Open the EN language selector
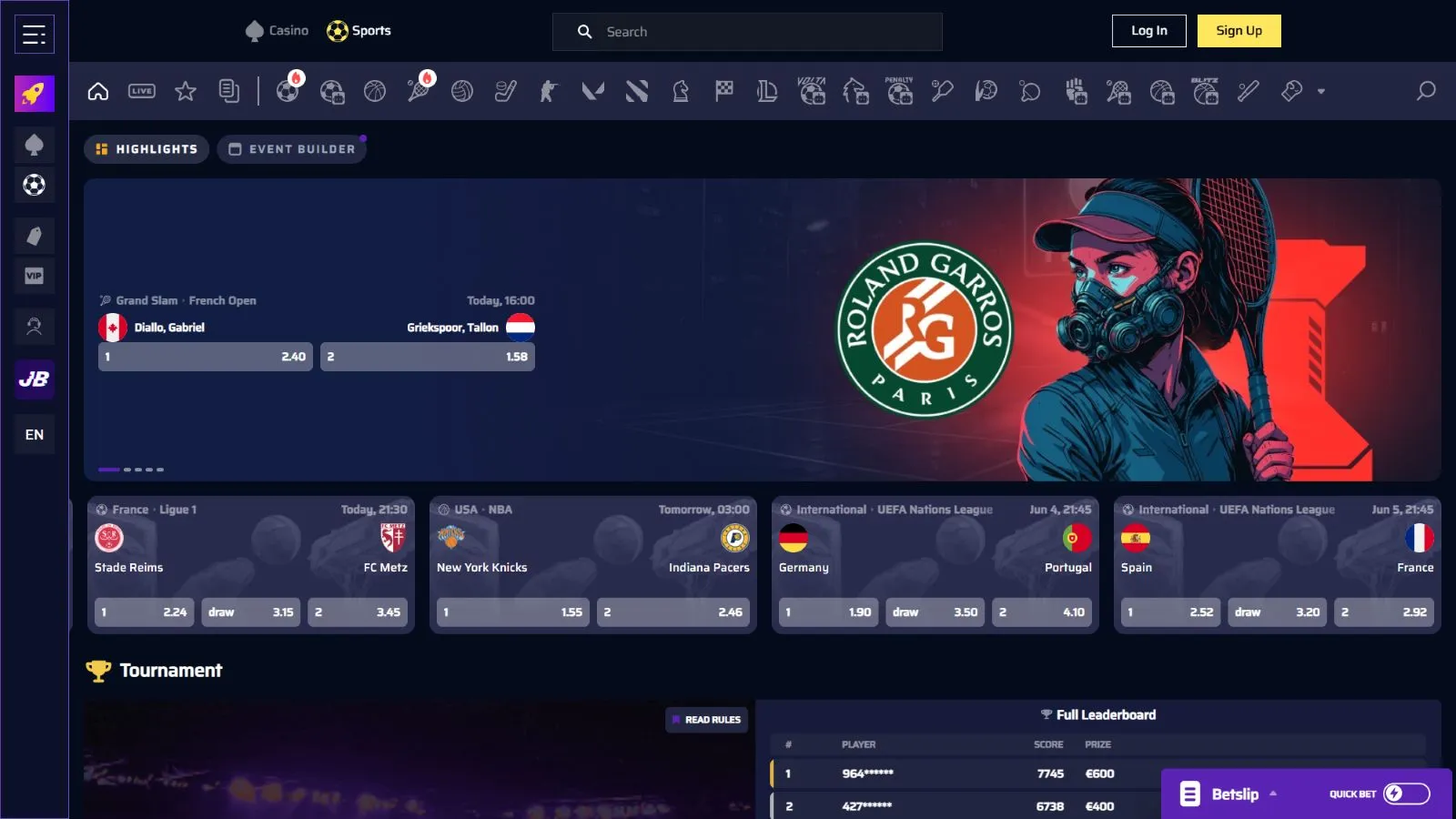The height and width of the screenshot is (819, 1456). (x=35, y=434)
